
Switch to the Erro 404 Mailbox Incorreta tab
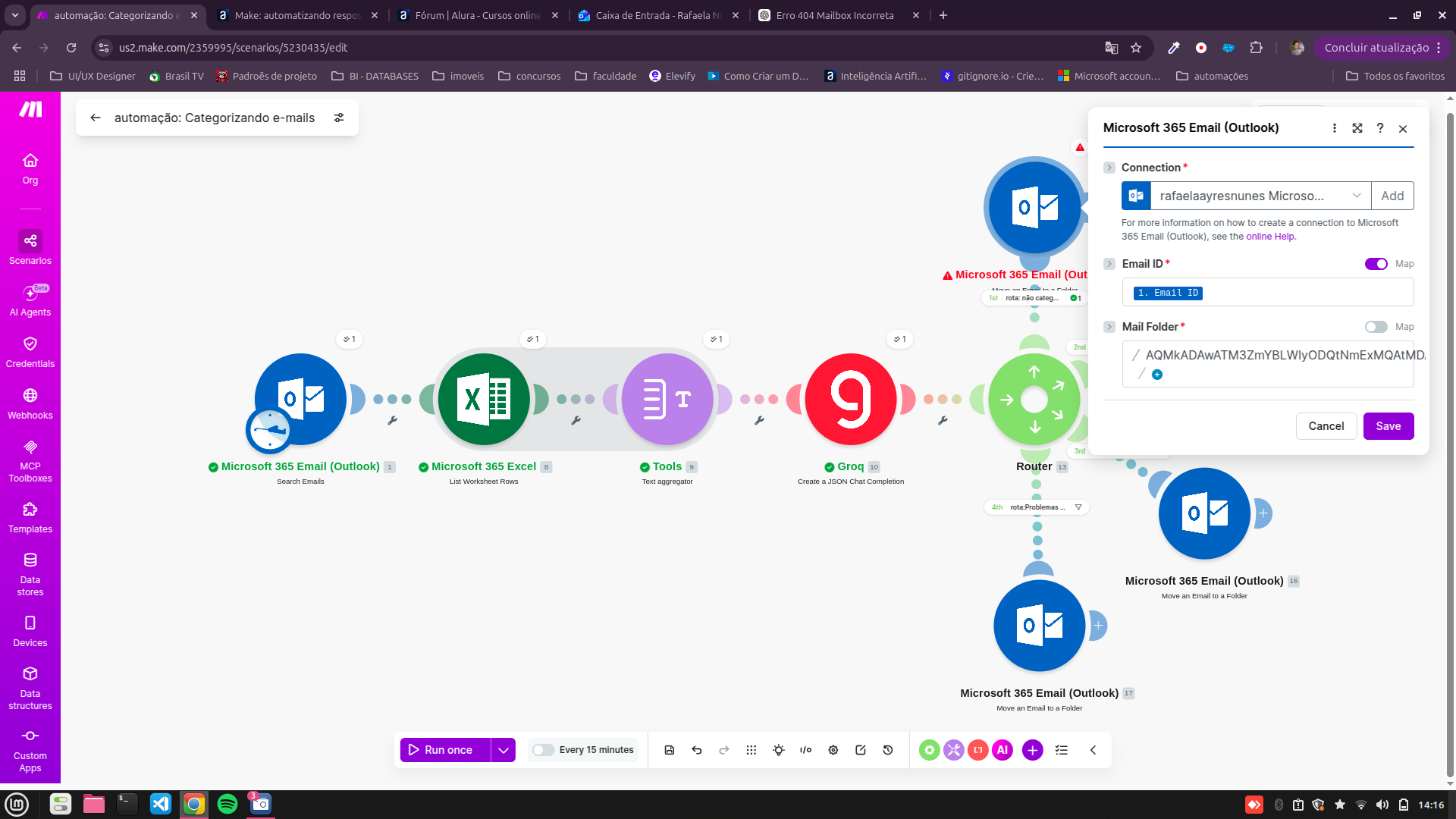839,15
